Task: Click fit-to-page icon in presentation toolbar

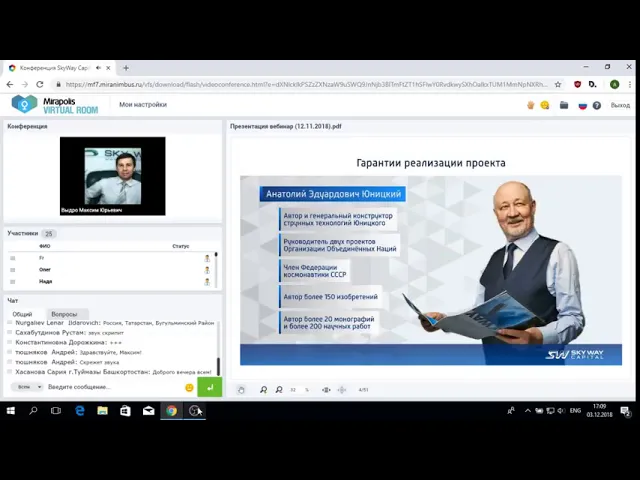Action: 342,390
